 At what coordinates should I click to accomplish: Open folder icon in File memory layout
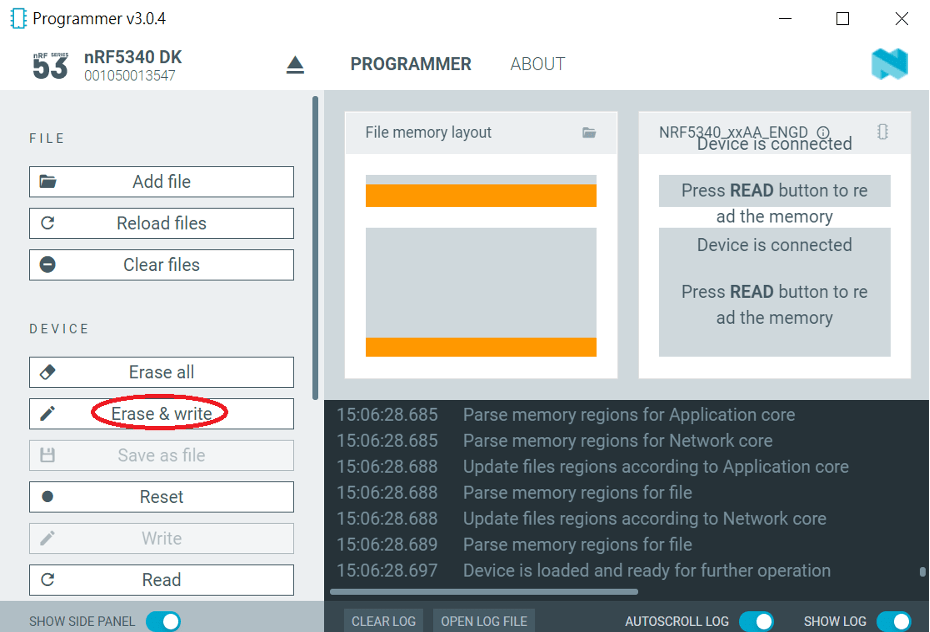click(589, 132)
